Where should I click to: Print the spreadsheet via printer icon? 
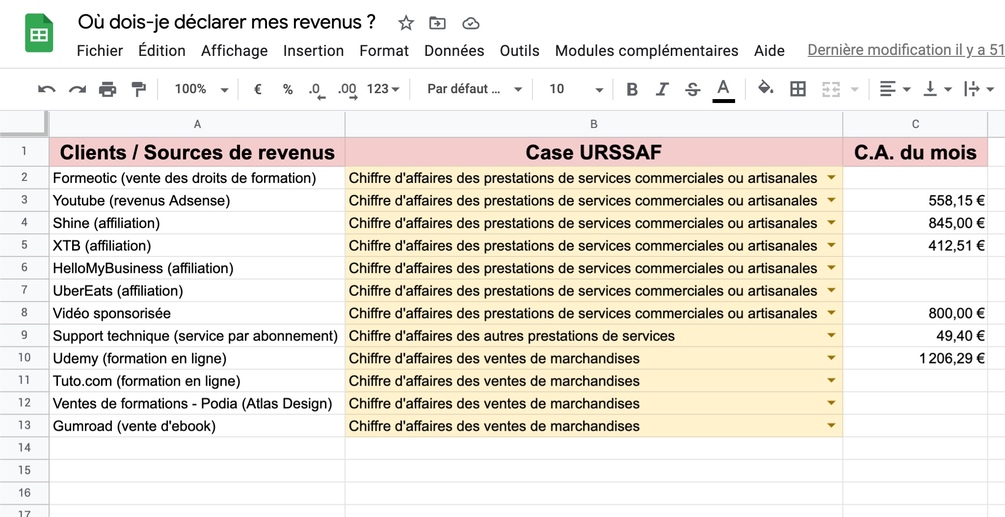pyautogui.click(x=108, y=89)
